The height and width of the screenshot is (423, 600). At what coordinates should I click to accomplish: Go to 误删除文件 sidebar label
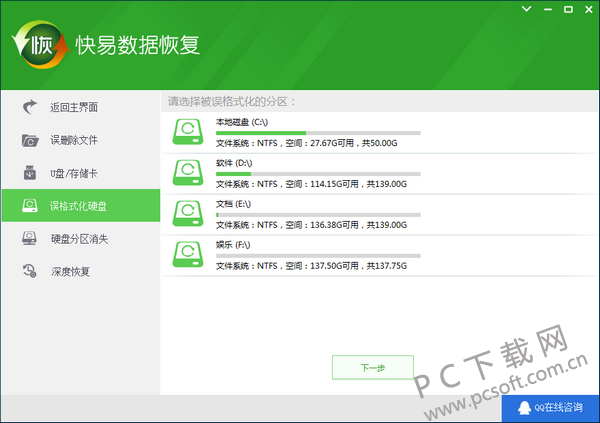[x=75, y=140]
